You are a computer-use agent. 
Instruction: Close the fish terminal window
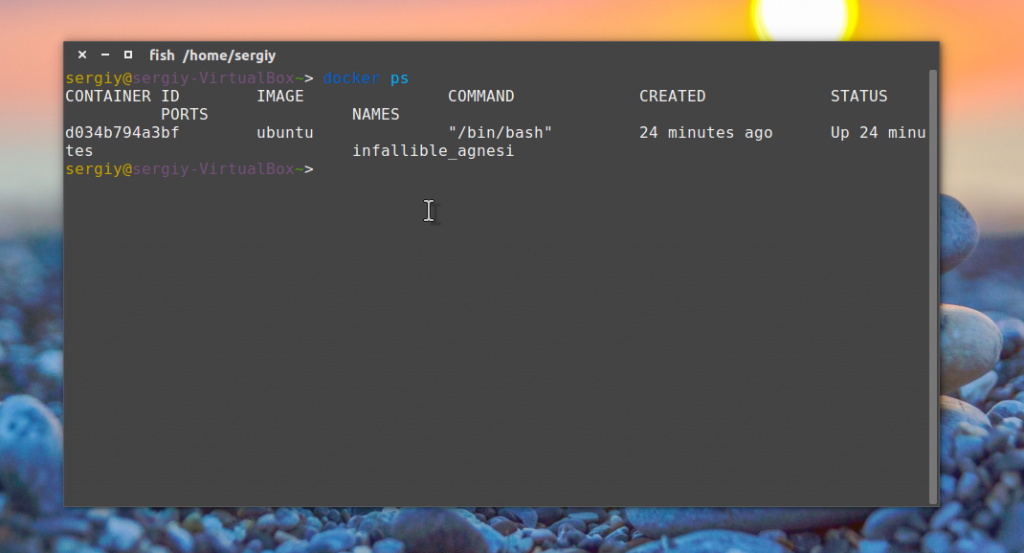pos(82,55)
